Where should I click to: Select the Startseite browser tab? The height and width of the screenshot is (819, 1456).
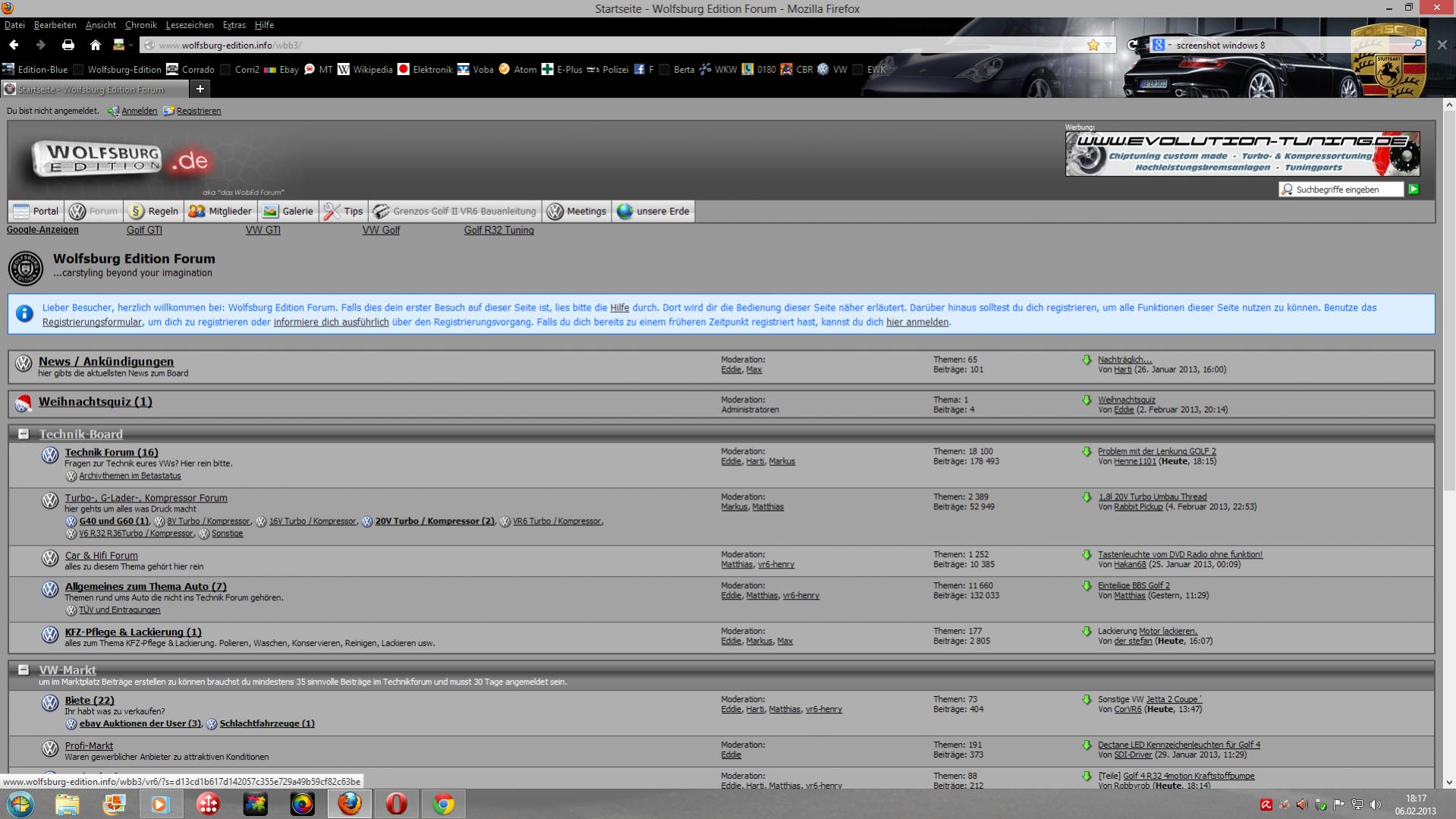pos(94,89)
